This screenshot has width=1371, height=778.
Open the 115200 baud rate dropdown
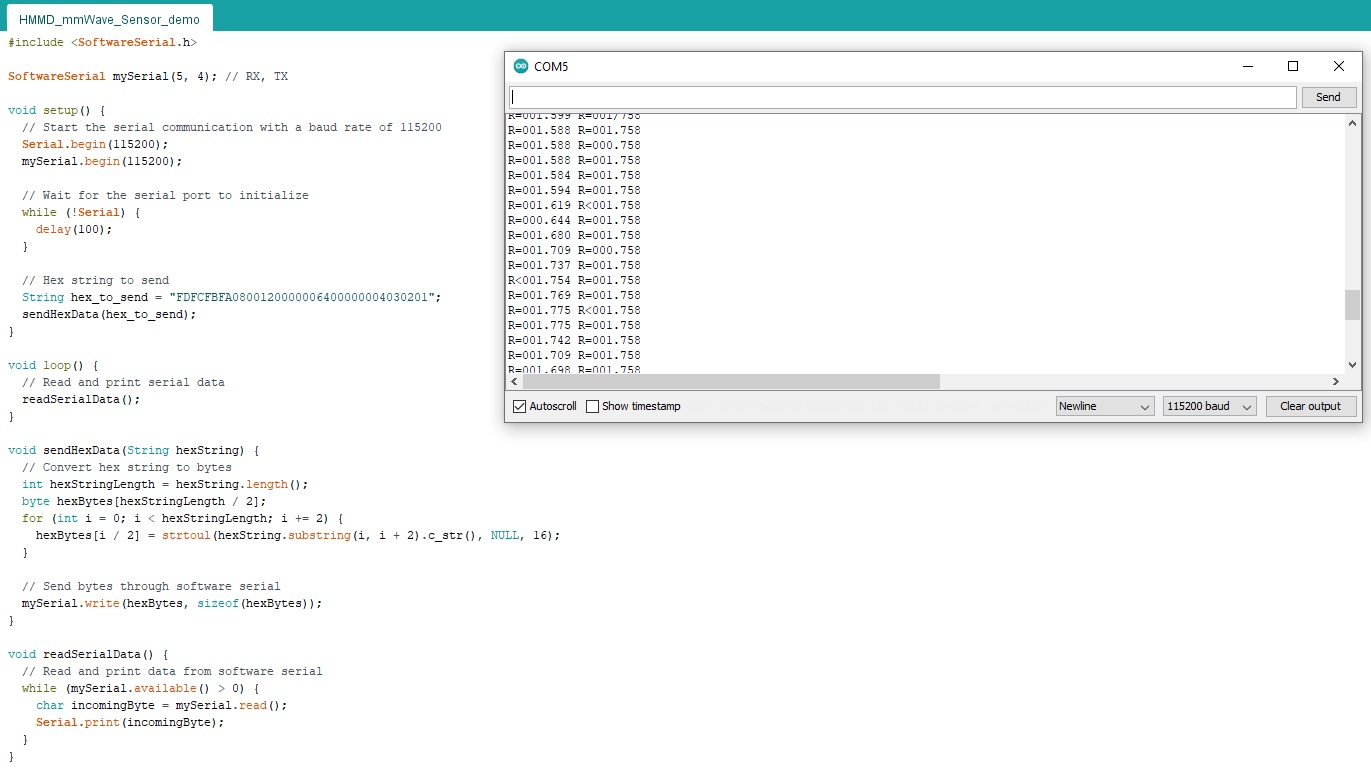click(x=1208, y=406)
